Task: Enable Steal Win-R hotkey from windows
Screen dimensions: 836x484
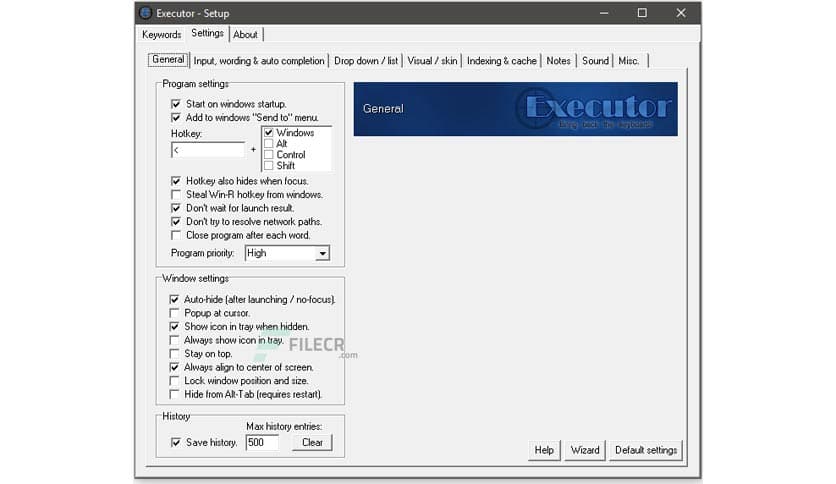Action: [176, 195]
